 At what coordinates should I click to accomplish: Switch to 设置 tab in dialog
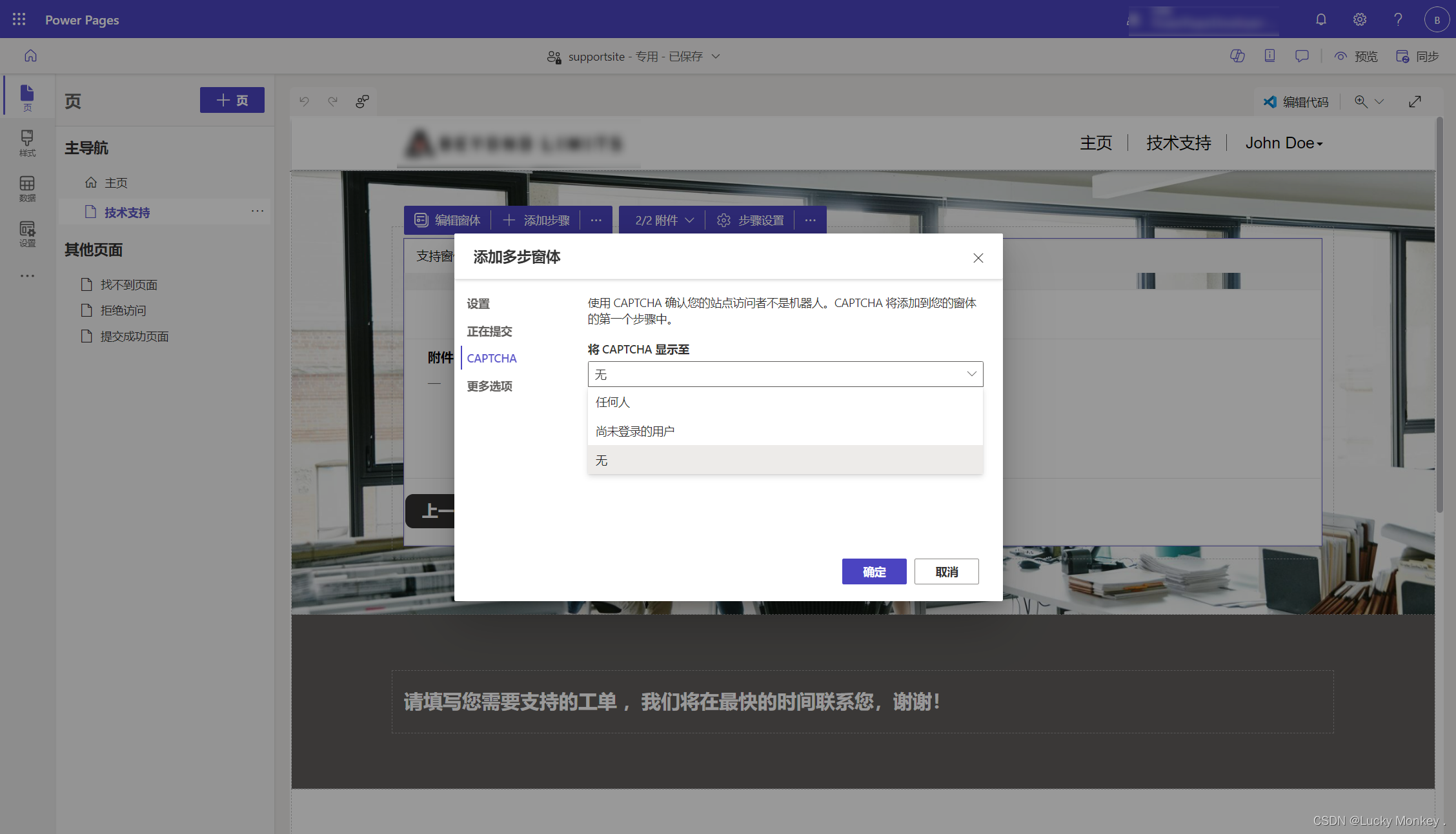(478, 304)
